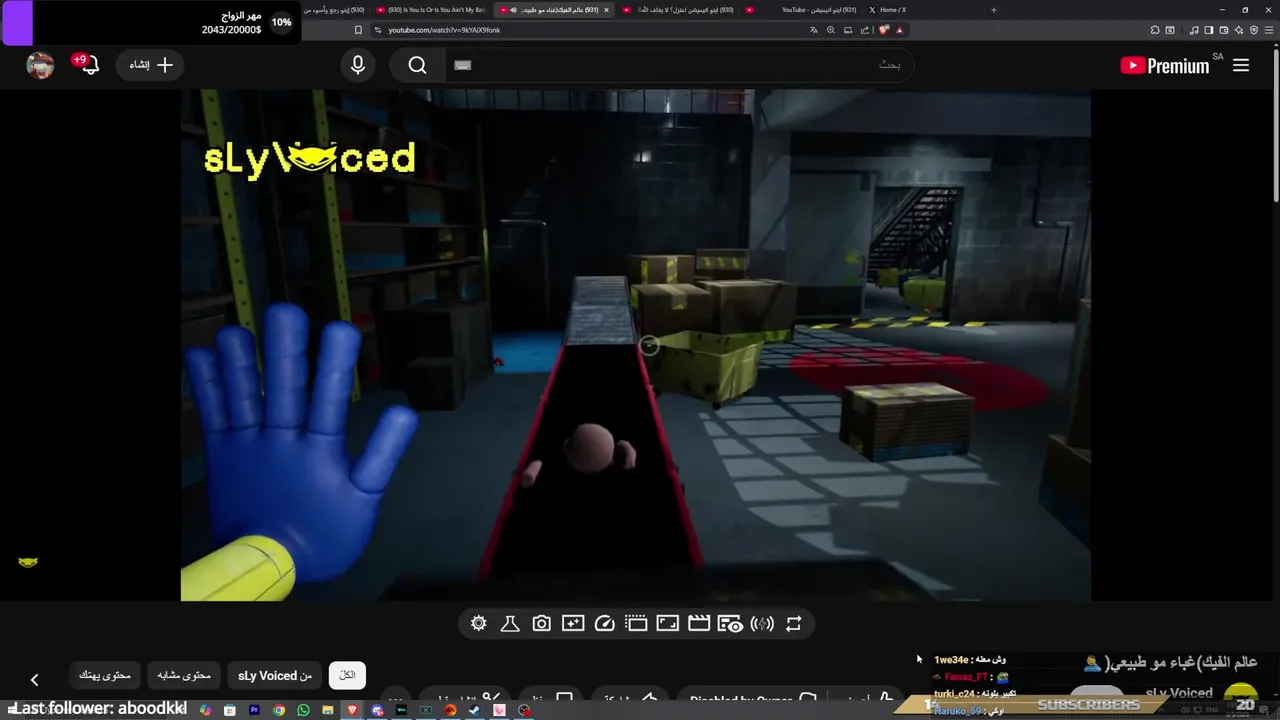Select the 'محتوى يهمك' filter chip
Viewport: 1280px width, 720px height.
[x=105, y=676]
